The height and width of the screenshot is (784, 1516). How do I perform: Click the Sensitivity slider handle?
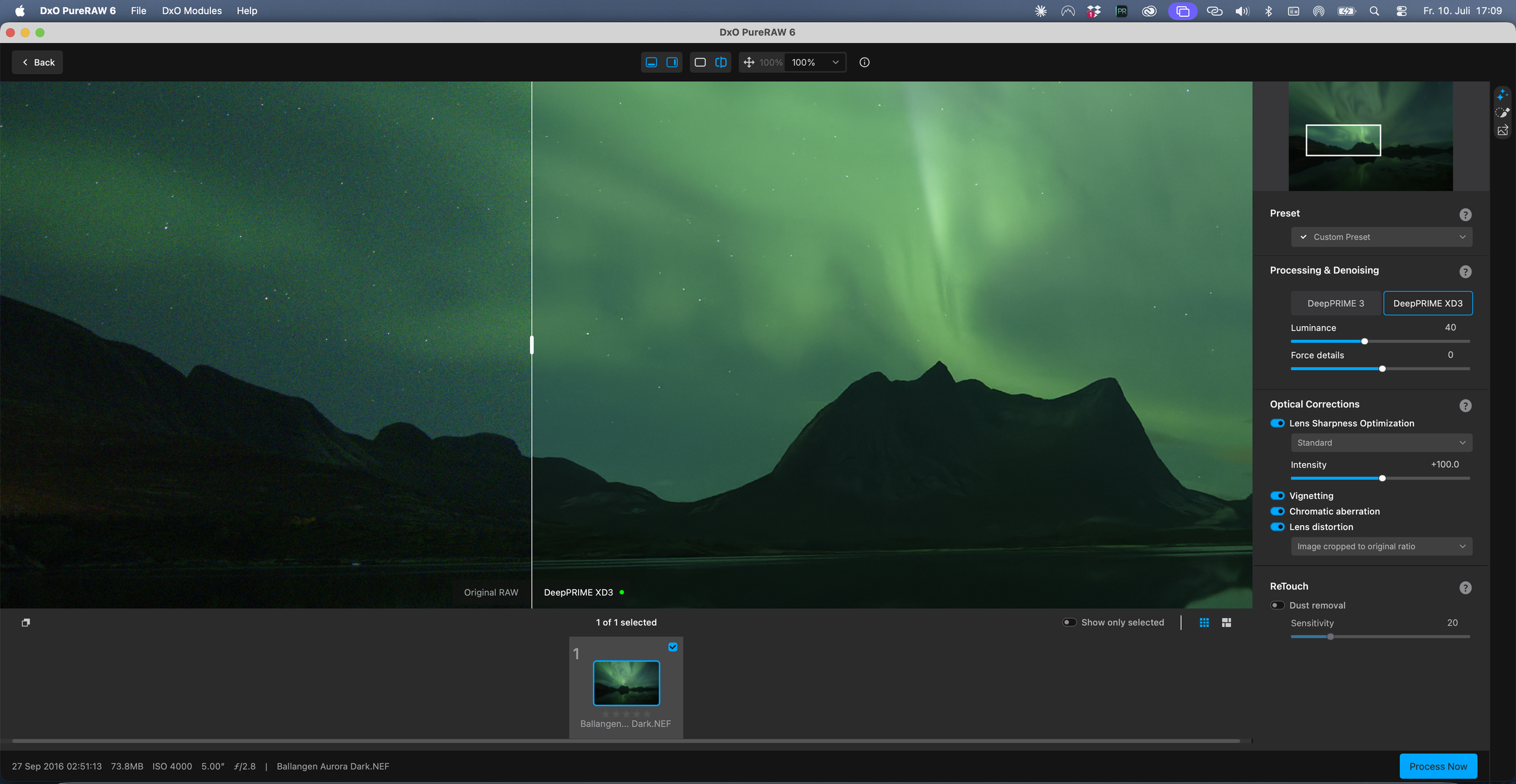(1330, 637)
